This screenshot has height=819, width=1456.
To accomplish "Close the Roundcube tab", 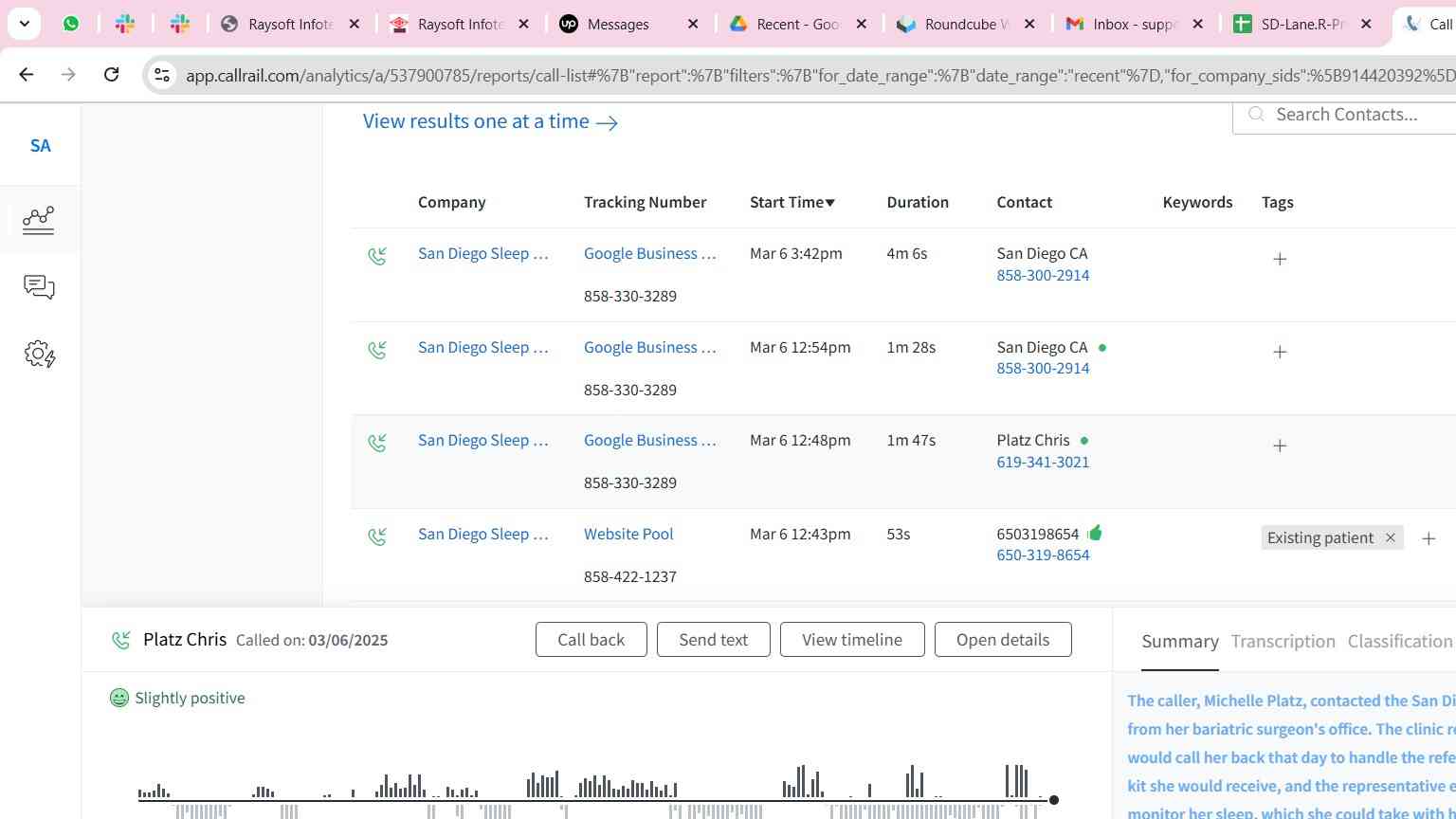I will [1029, 24].
